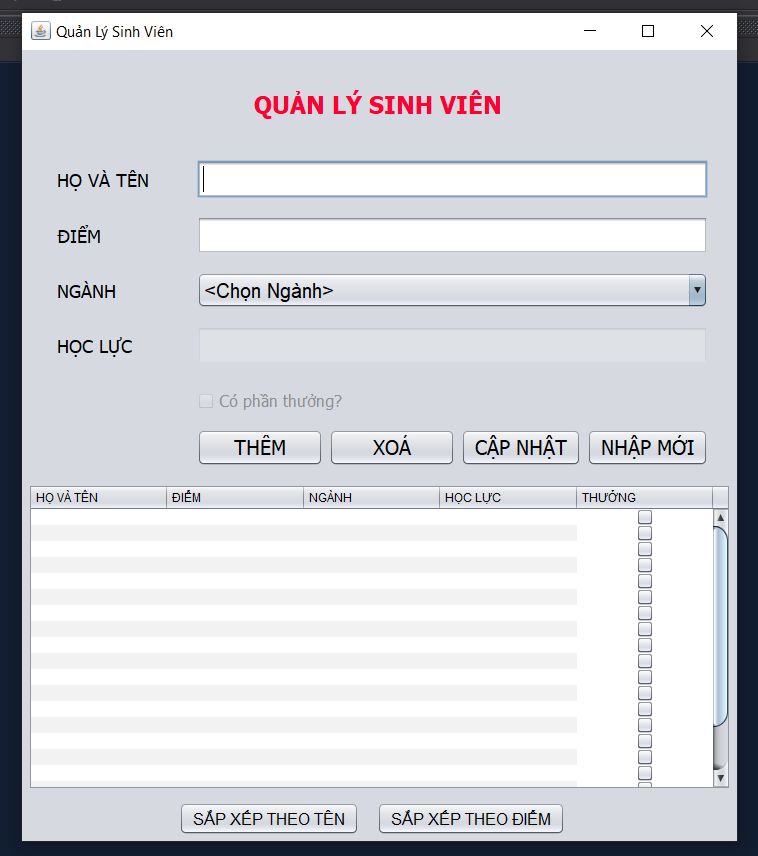
Task: Select the ĐIỂM table column header
Action: pos(235,497)
